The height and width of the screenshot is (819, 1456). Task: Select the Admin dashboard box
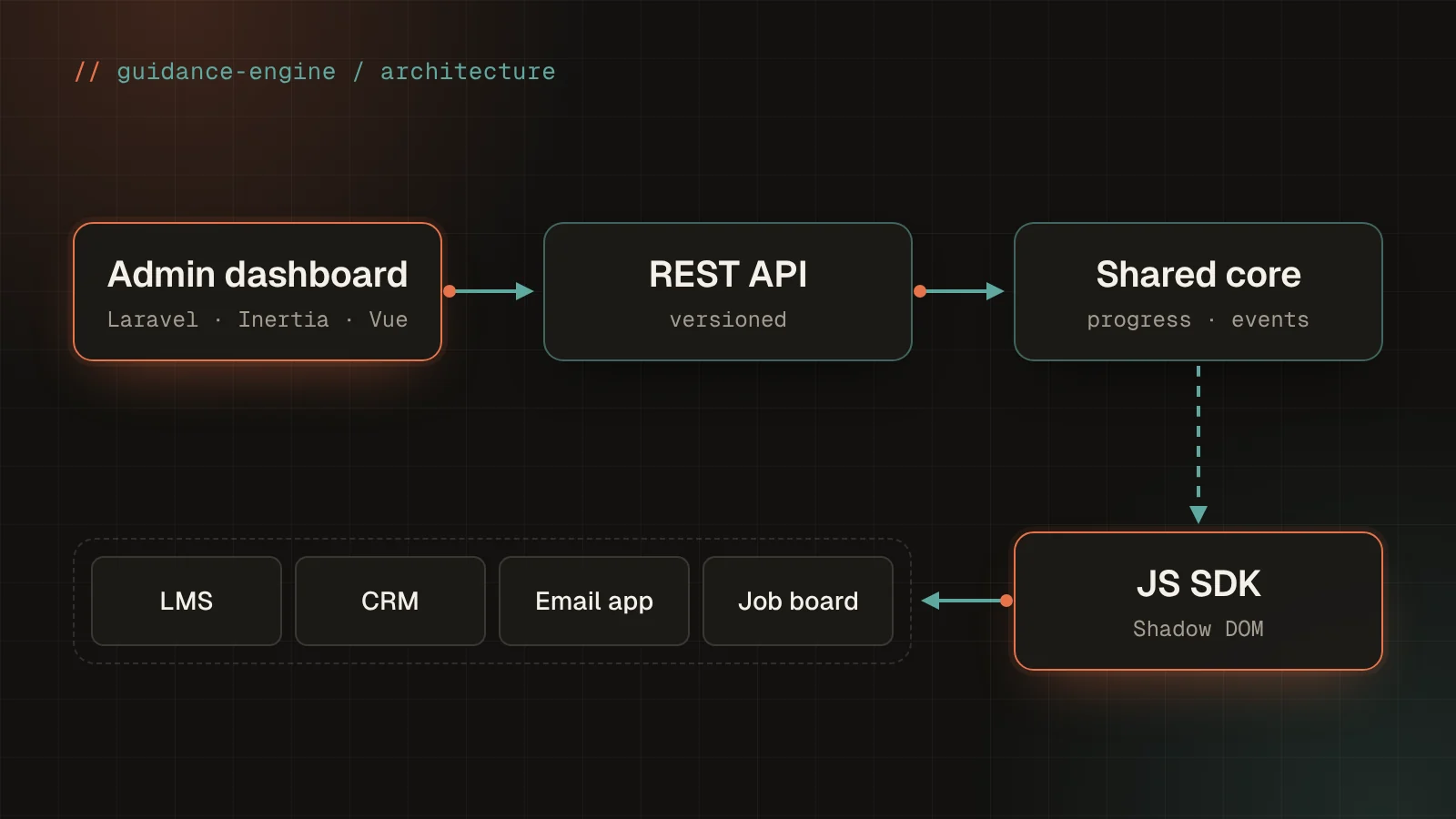pyautogui.click(x=258, y=291)
